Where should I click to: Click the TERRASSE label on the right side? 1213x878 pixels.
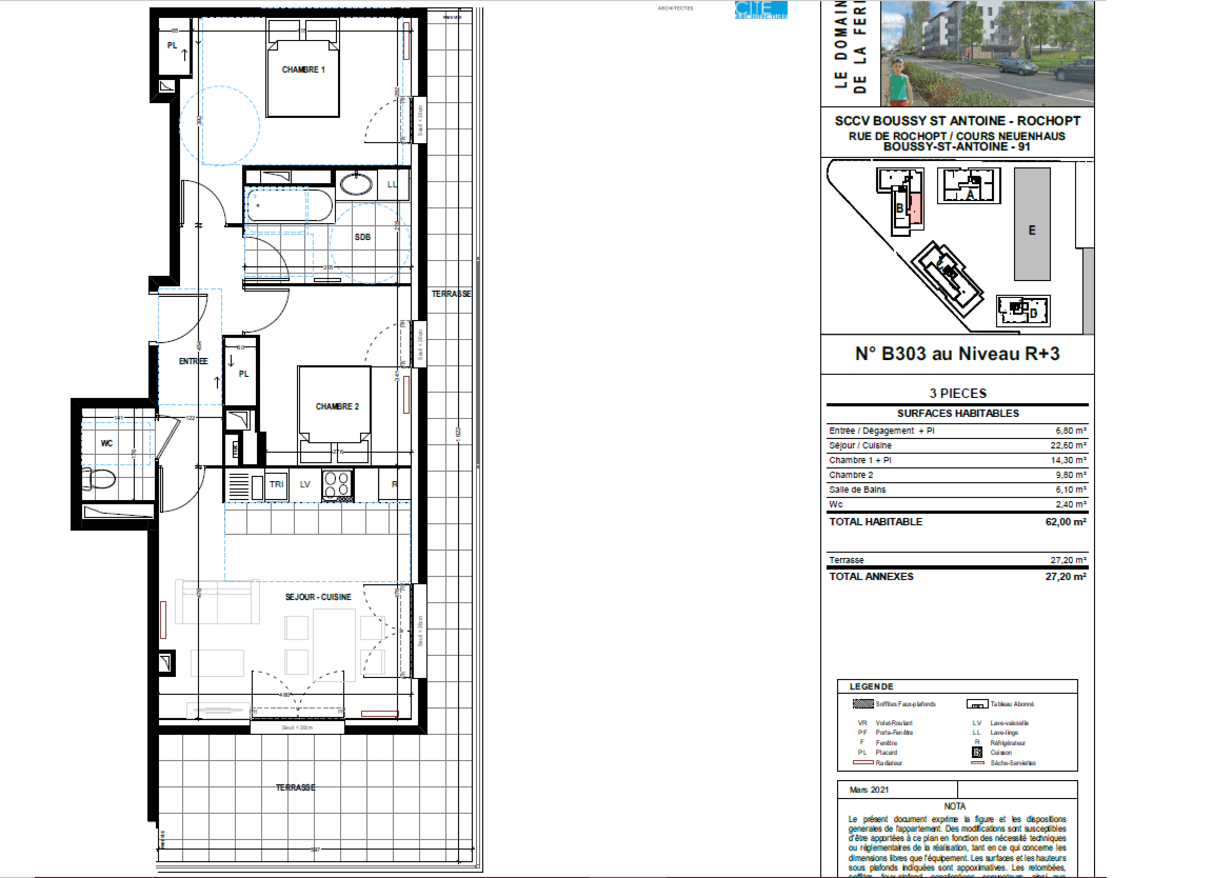click(x=451, y=294)
